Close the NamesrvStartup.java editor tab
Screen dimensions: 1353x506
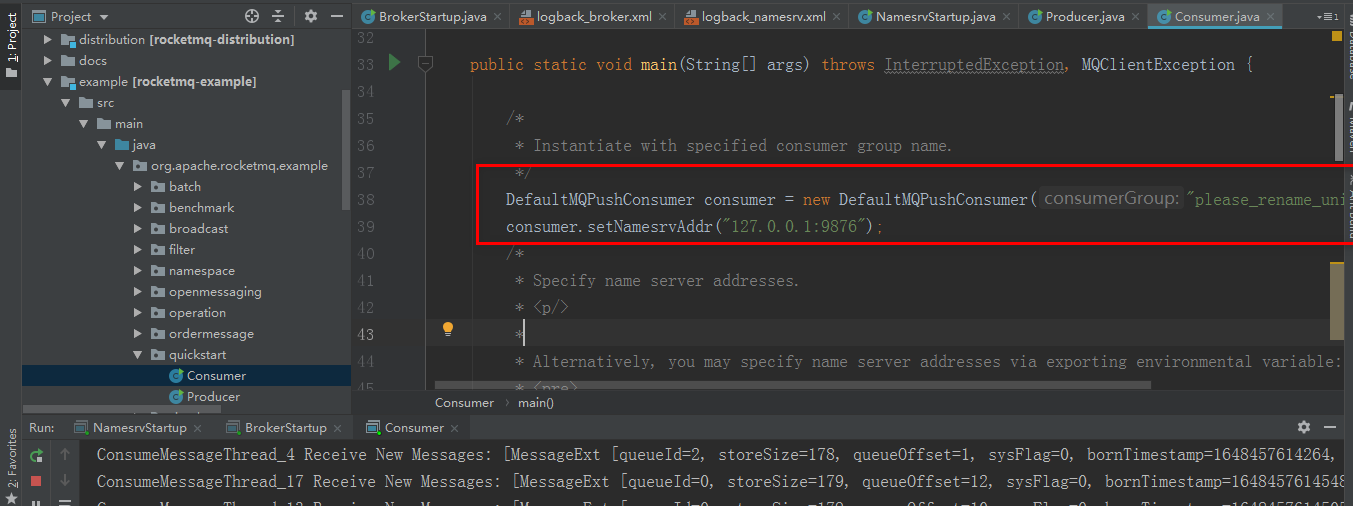(x=1006, y=17)
